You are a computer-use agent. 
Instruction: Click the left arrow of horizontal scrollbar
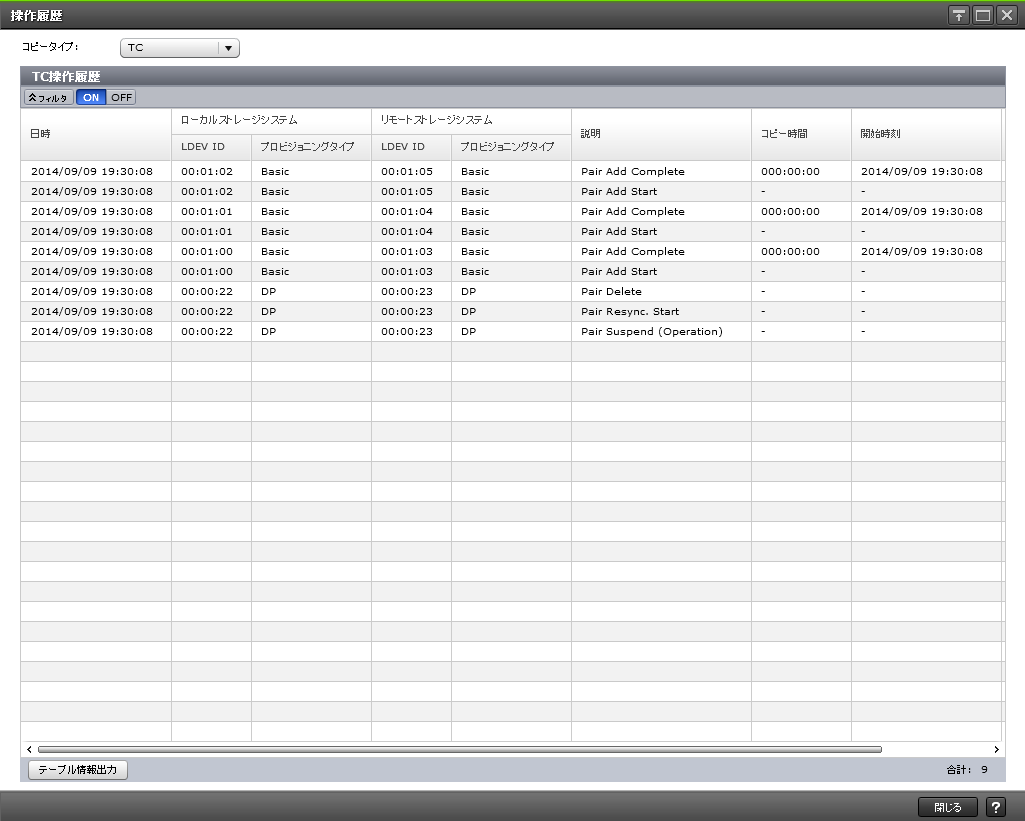(29, 749)
